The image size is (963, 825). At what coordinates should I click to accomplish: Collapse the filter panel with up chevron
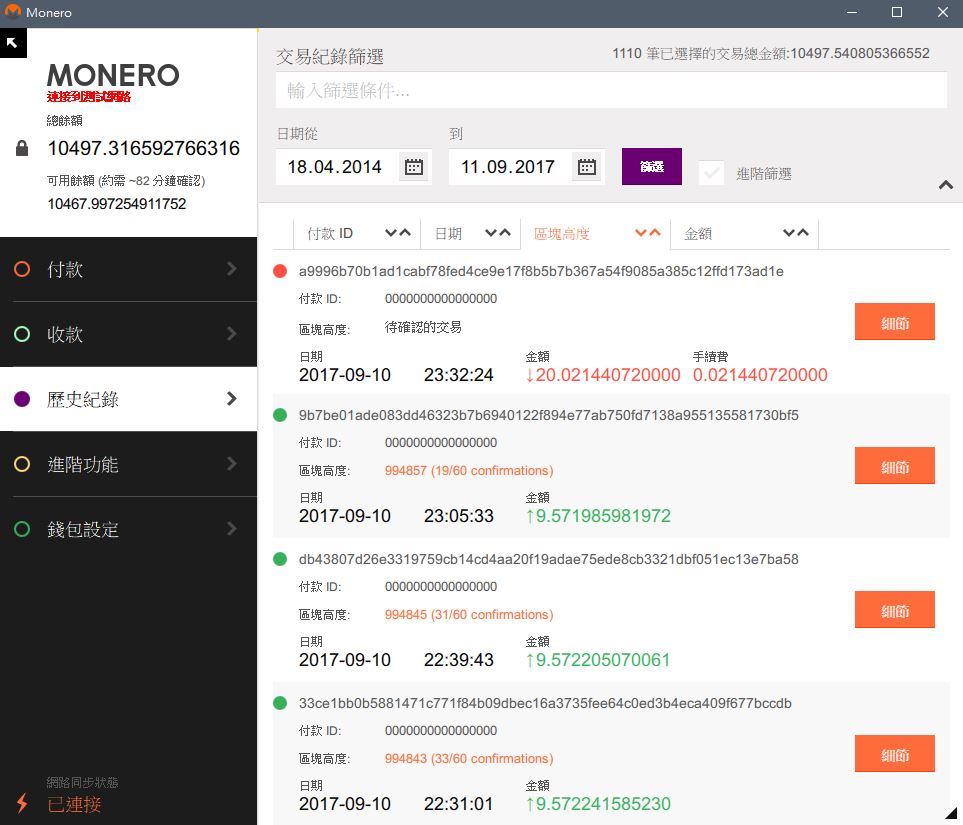(946, 184)
